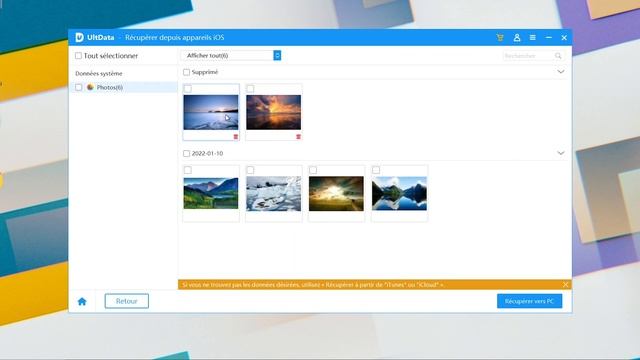Collapse the Supprimé section chevron
The width and height of the screenshot is (640, 360).
tap(561, 72)
